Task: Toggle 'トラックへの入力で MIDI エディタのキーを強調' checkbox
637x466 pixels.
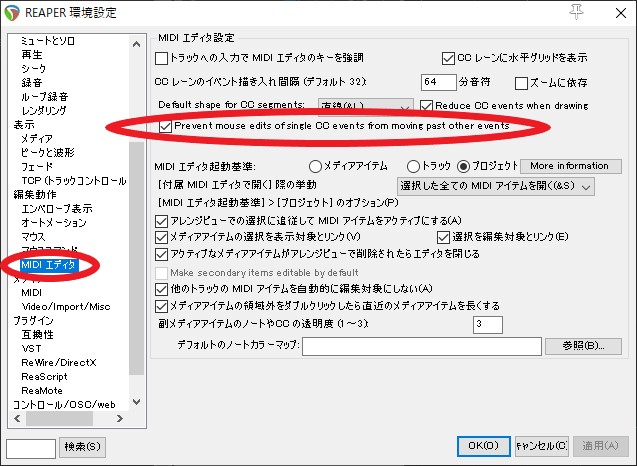Action: click(x=161, y=59)
